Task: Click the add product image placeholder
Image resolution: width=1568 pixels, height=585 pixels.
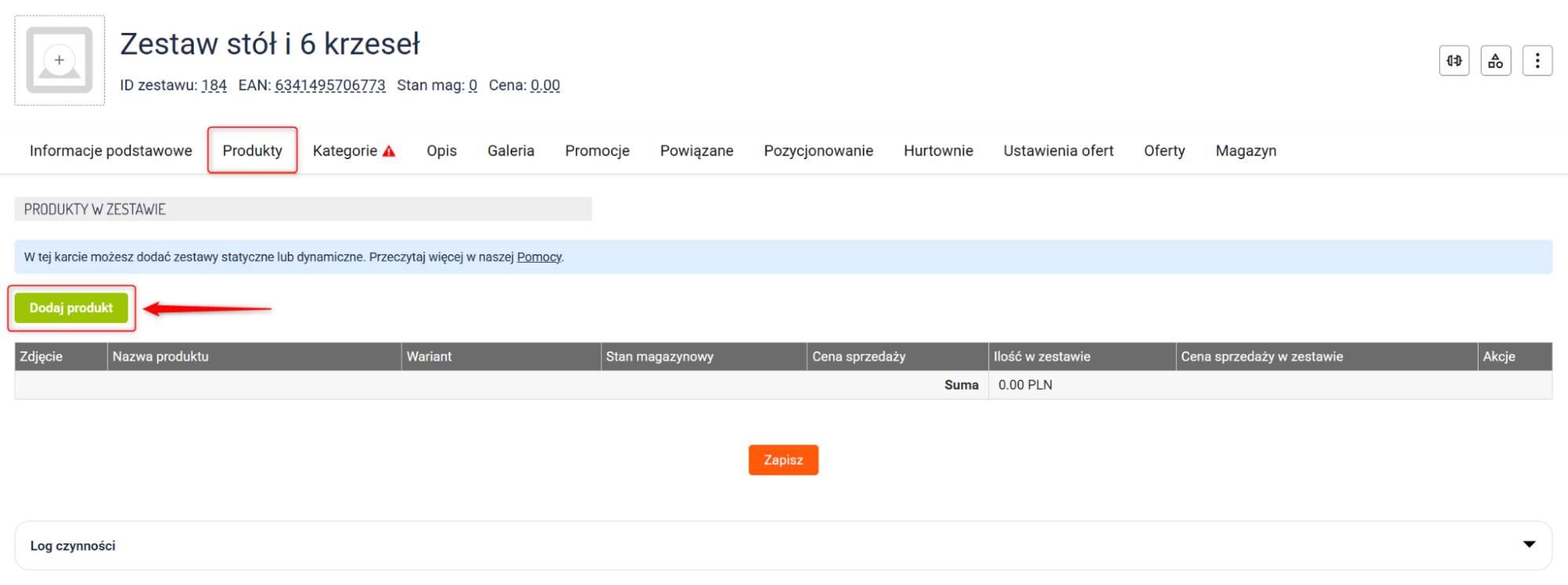Action: tap(60, 60)
